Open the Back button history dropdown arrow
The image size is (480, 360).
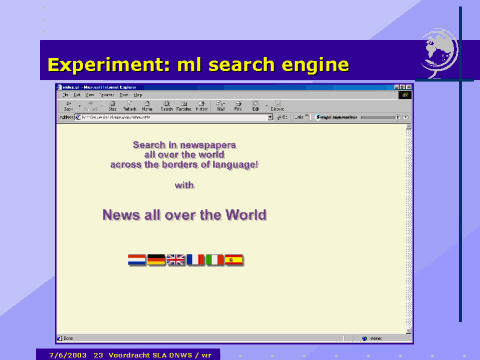point(79,106)
